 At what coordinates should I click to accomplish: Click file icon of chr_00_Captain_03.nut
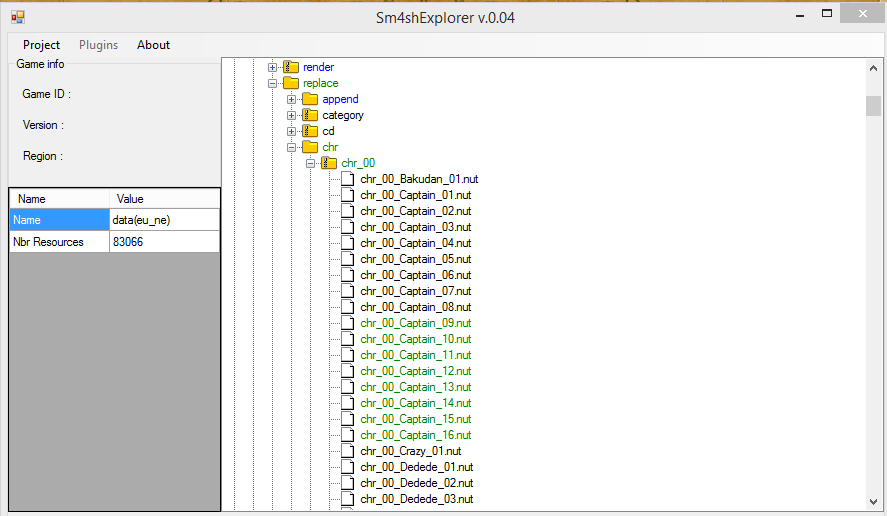(x=348, y=227)
